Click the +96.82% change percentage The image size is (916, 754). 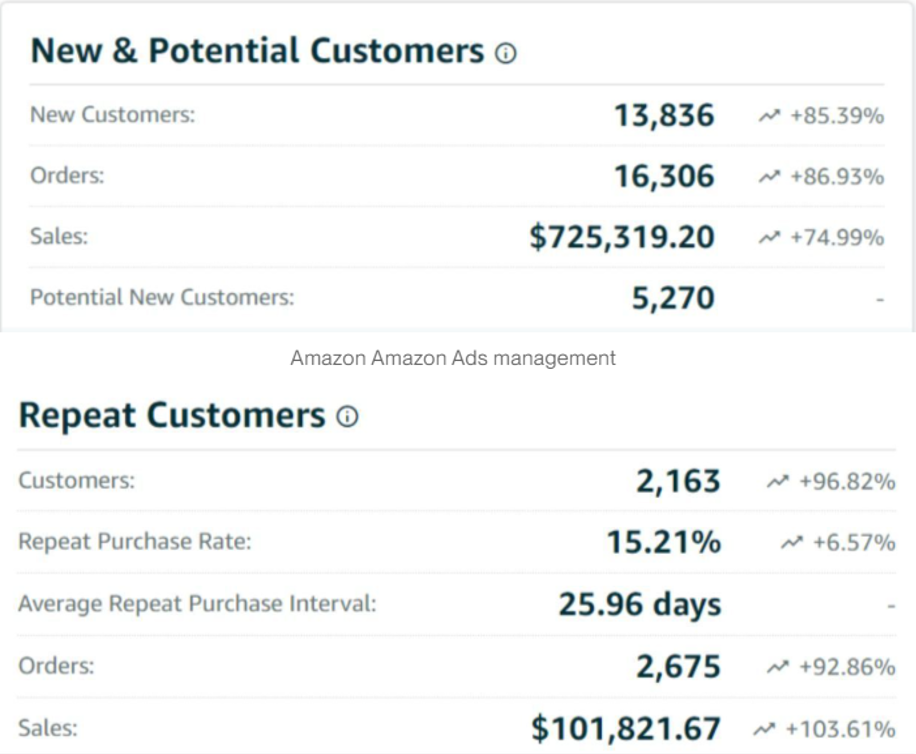coord(847,482)
